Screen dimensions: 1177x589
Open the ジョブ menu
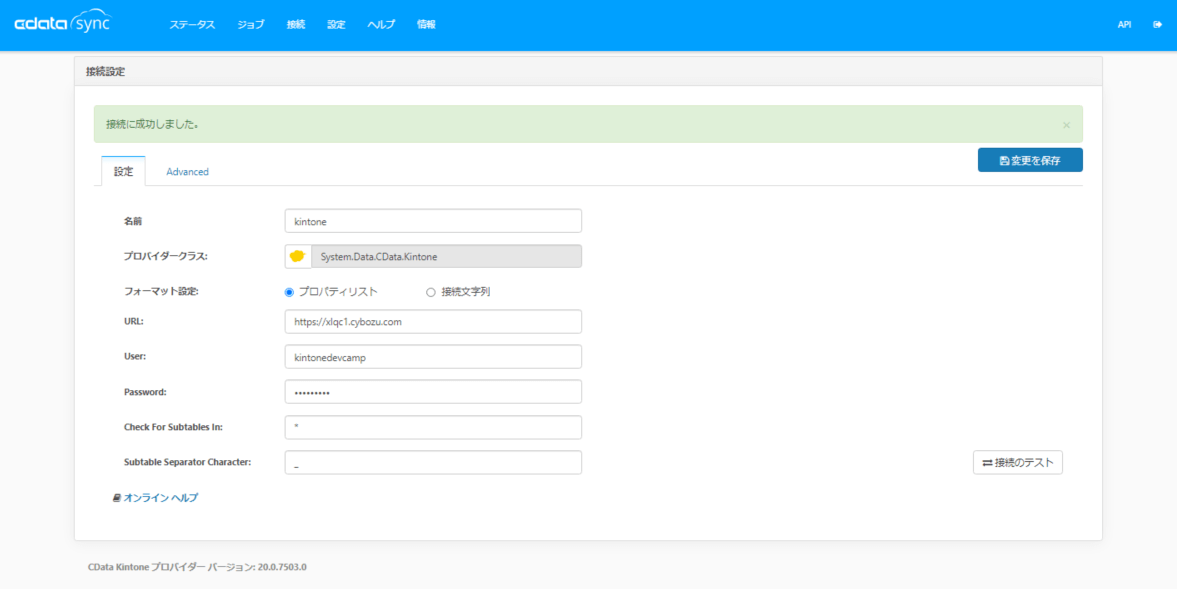251,25
